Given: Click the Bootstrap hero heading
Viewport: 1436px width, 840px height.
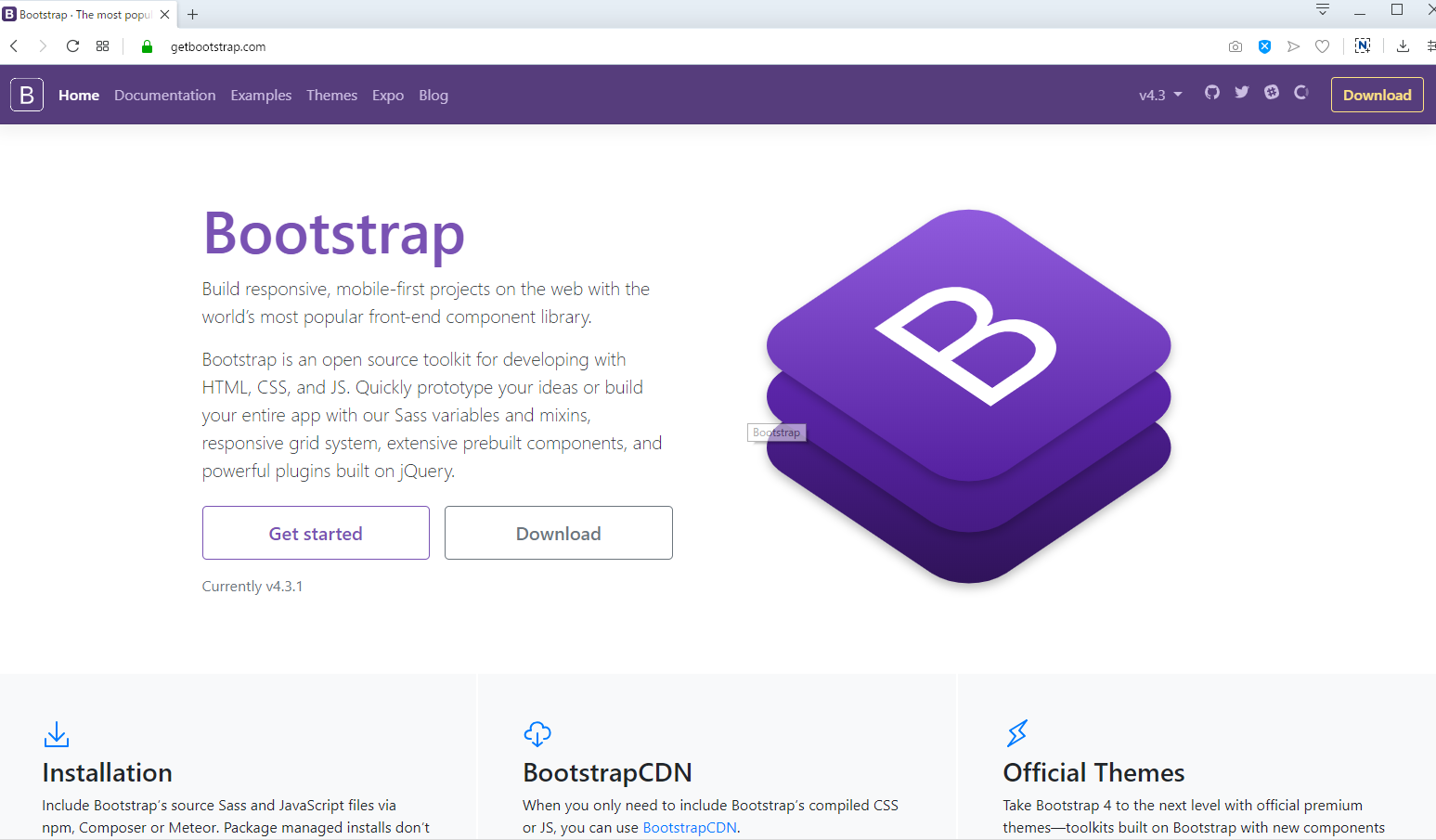Looking at the screenshot, I should click(x=334, y=233).
